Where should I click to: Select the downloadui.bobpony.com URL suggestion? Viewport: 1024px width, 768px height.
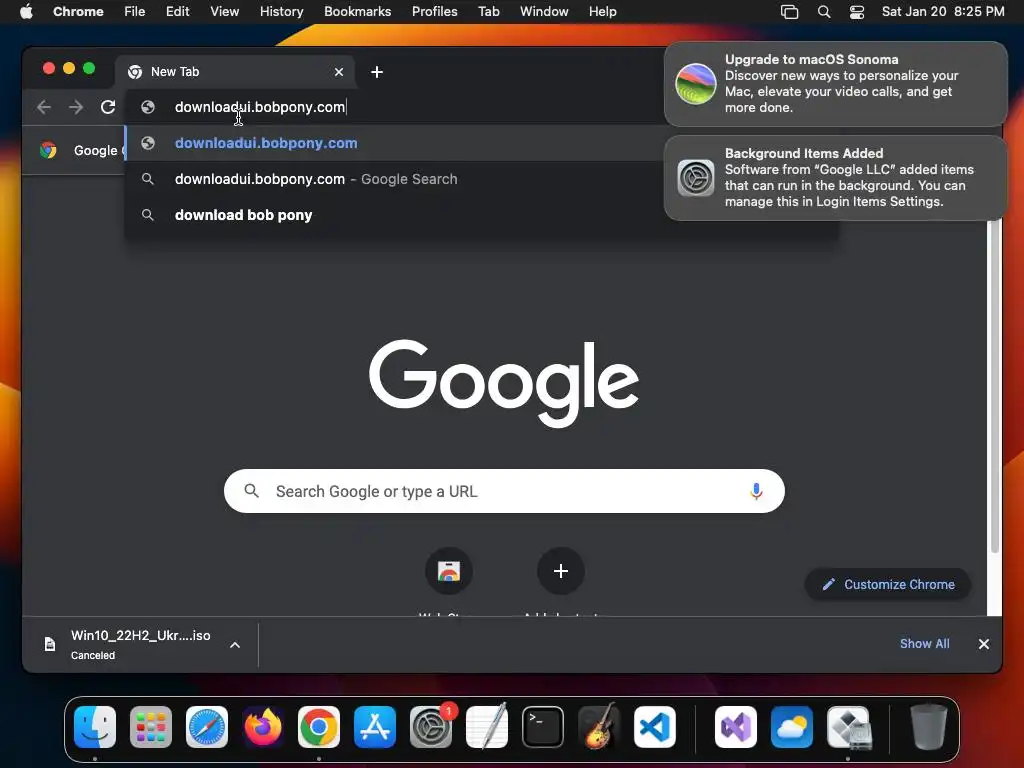[x=394, y=143]
